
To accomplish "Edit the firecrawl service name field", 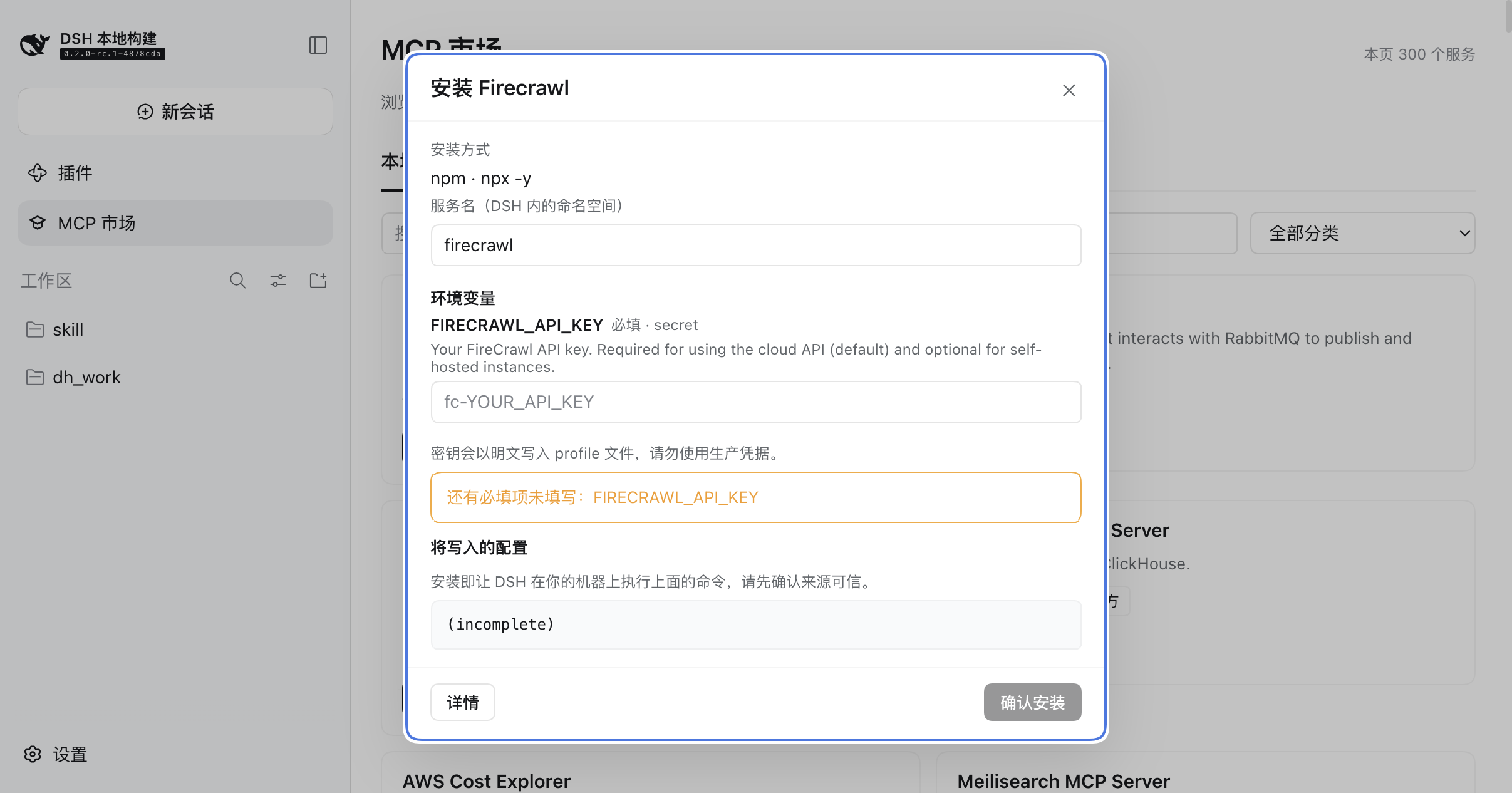I will [756, 245].
